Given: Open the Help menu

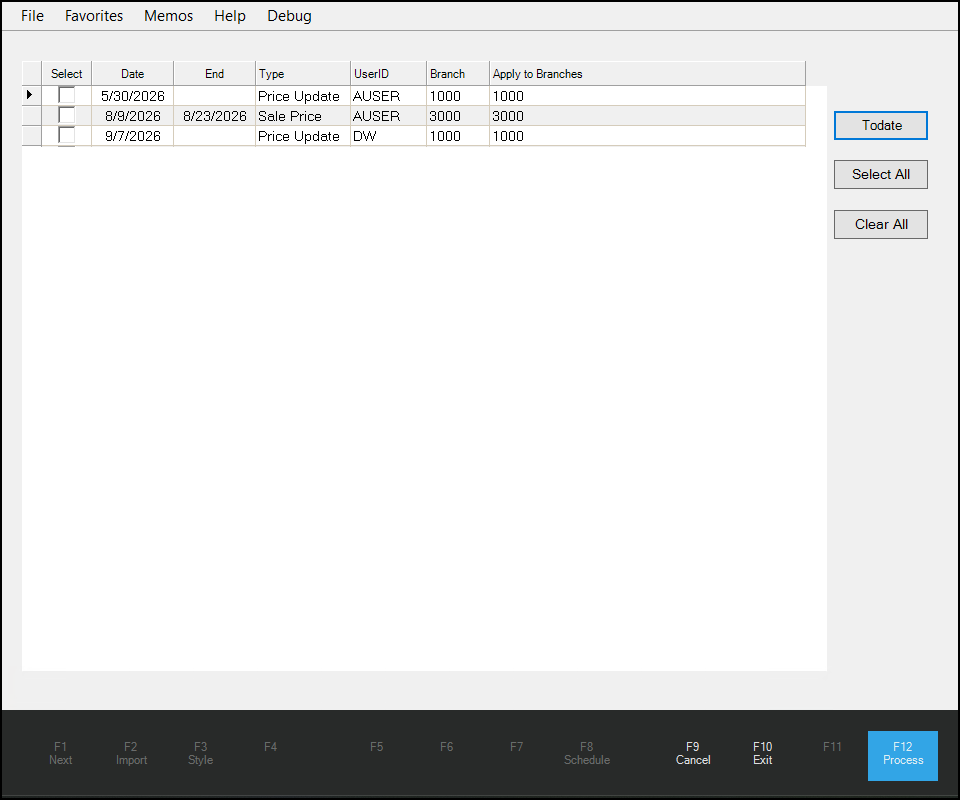Looking at the screenshot, I should tap(229, 15).
